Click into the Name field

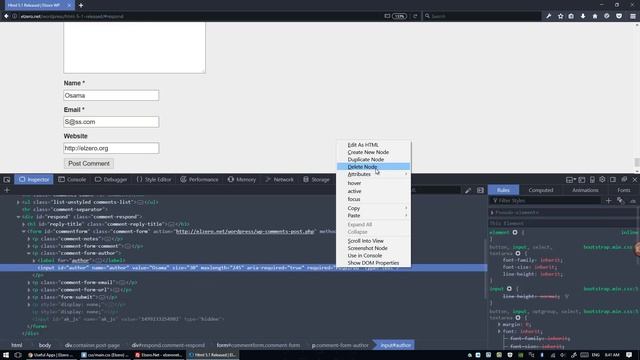tap(111, 96)
